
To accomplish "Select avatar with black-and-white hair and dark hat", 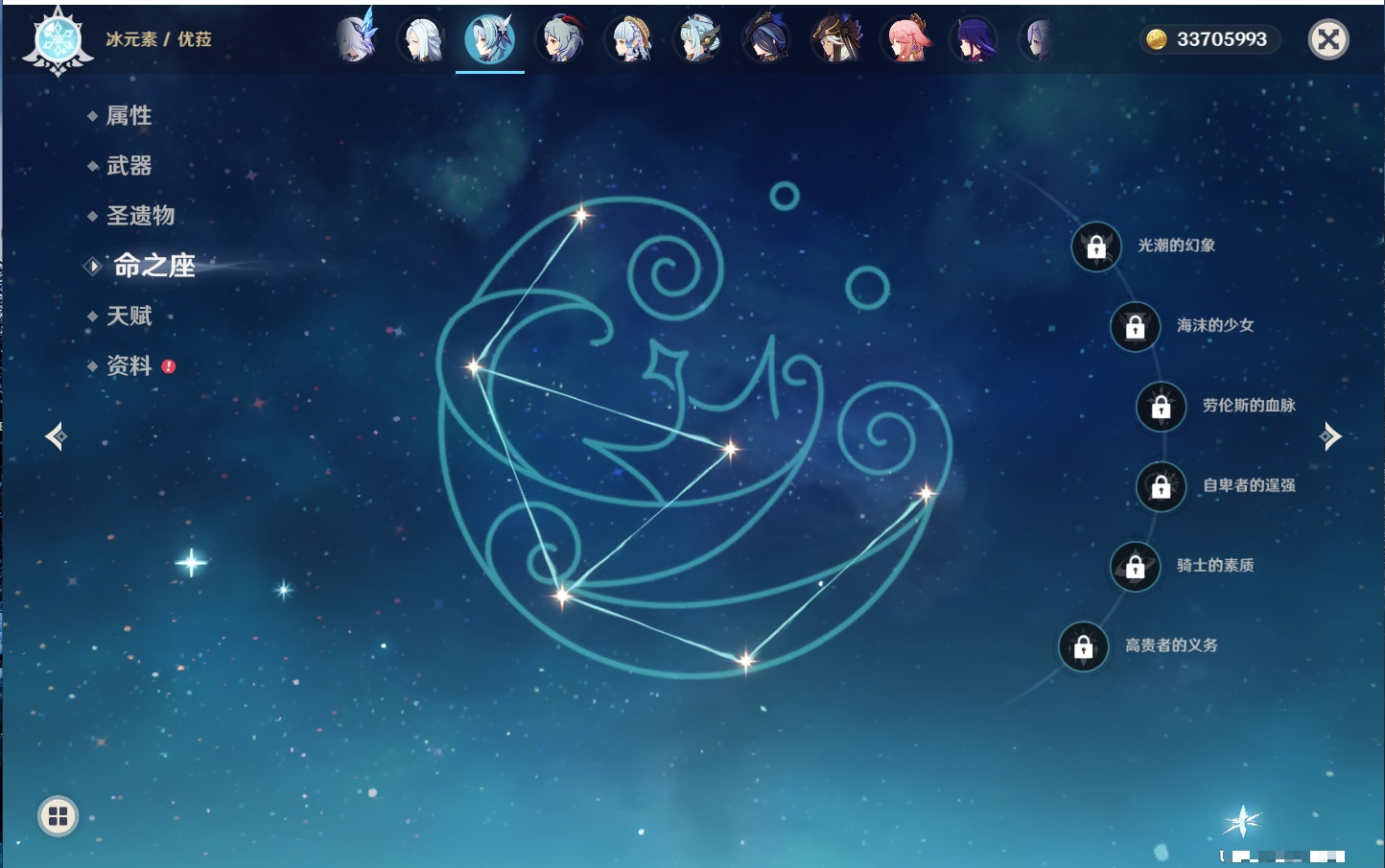I will point(836,39).
